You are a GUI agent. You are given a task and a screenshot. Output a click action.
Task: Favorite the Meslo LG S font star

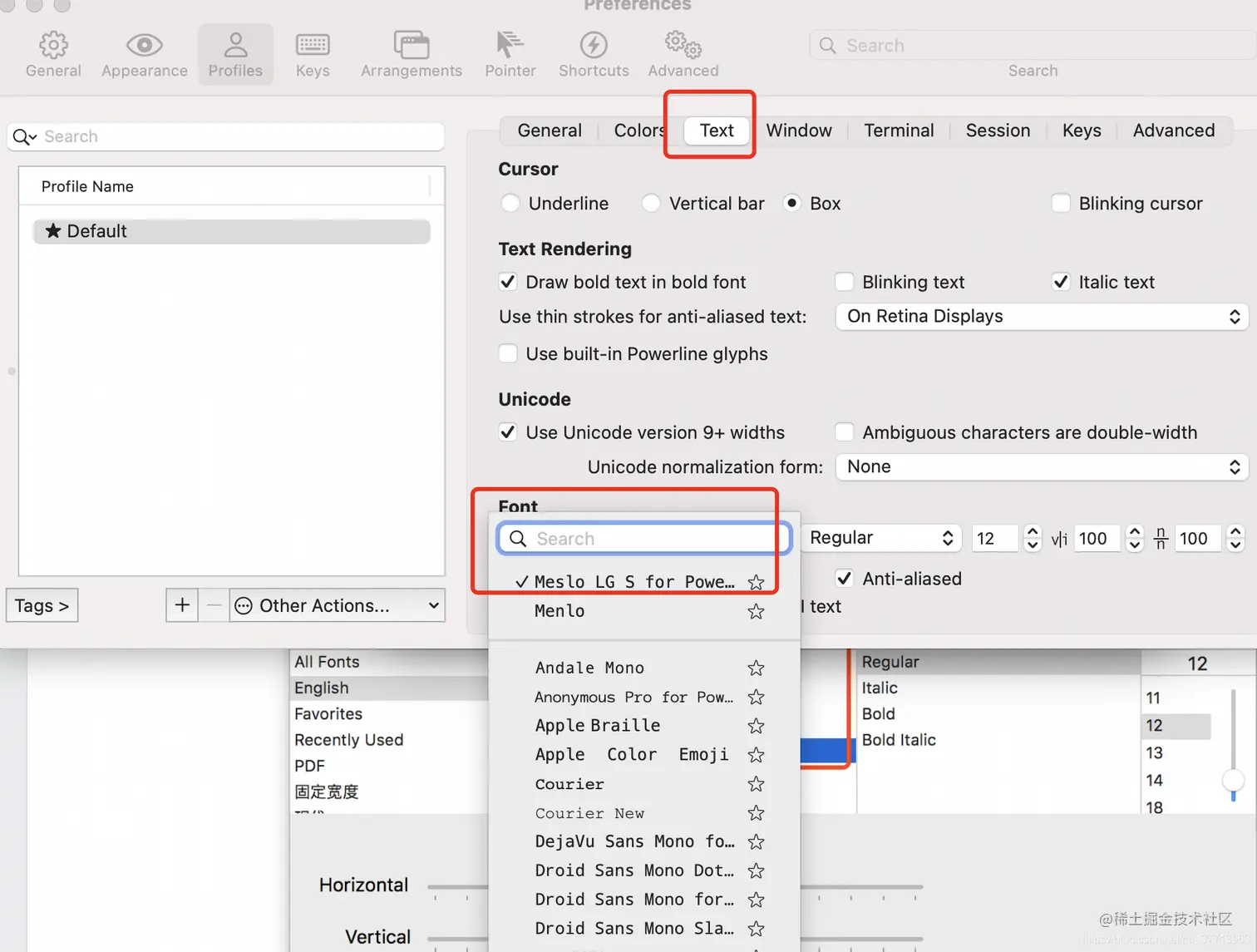(756, 582)
